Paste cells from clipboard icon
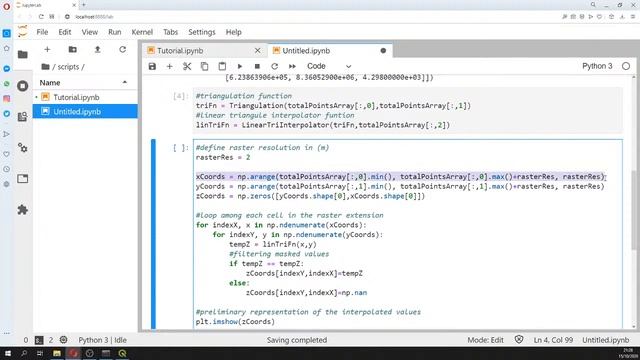Image resolution: width=640 pixels, height=360 pixels. [x=222, y=66]
